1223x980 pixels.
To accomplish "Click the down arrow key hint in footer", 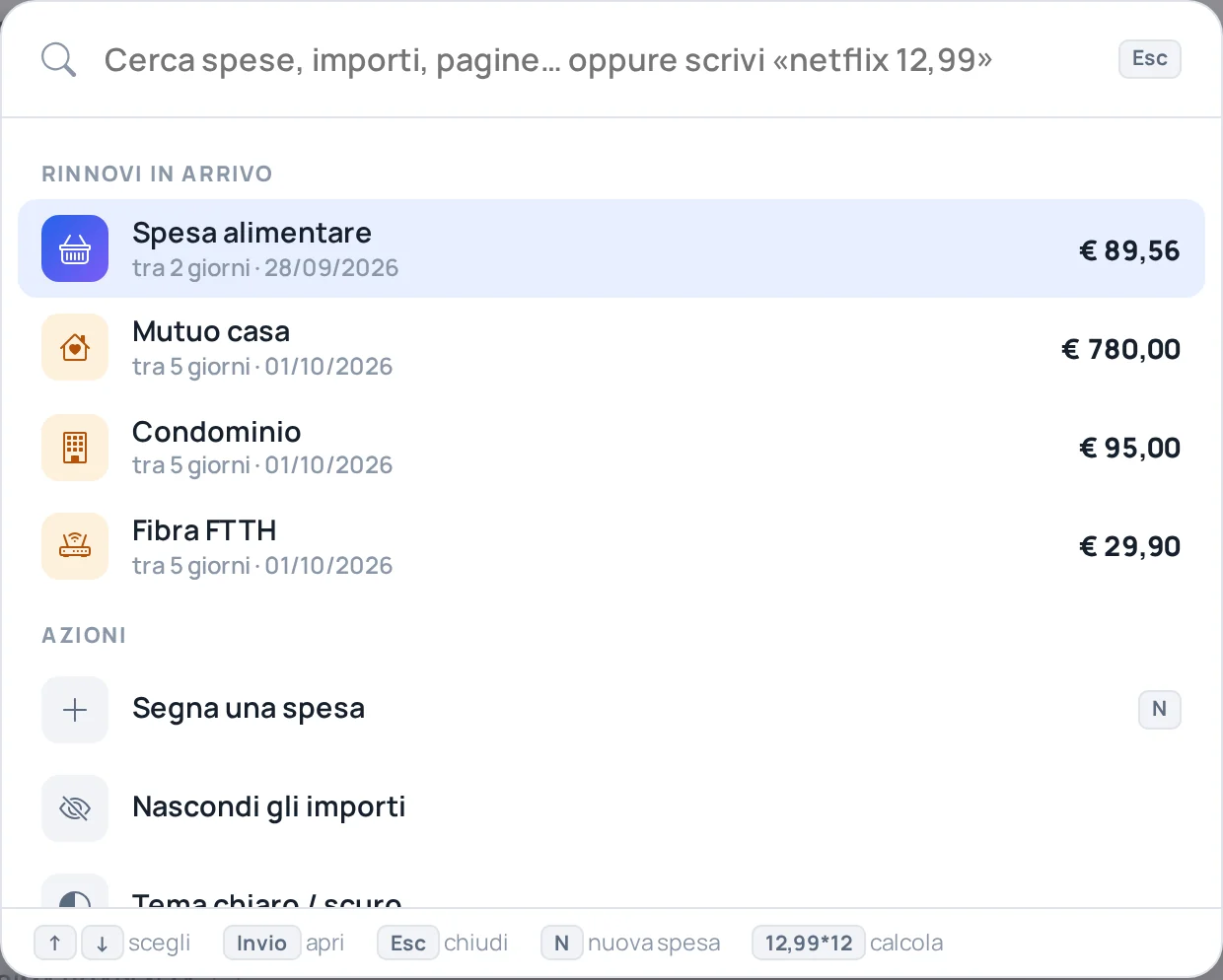I will [x=102, y=944].
